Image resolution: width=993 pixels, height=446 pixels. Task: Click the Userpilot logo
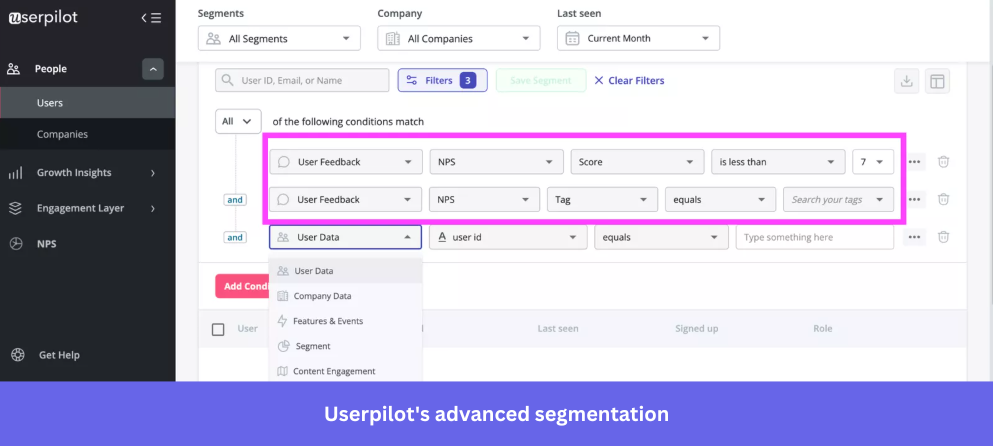point(43,18)
